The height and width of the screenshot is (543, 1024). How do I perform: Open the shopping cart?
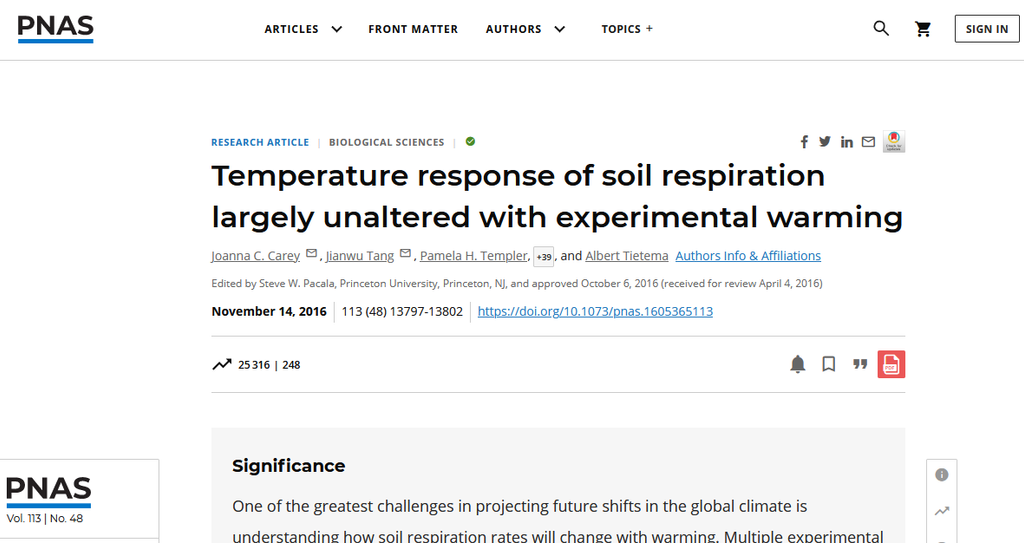923,29
